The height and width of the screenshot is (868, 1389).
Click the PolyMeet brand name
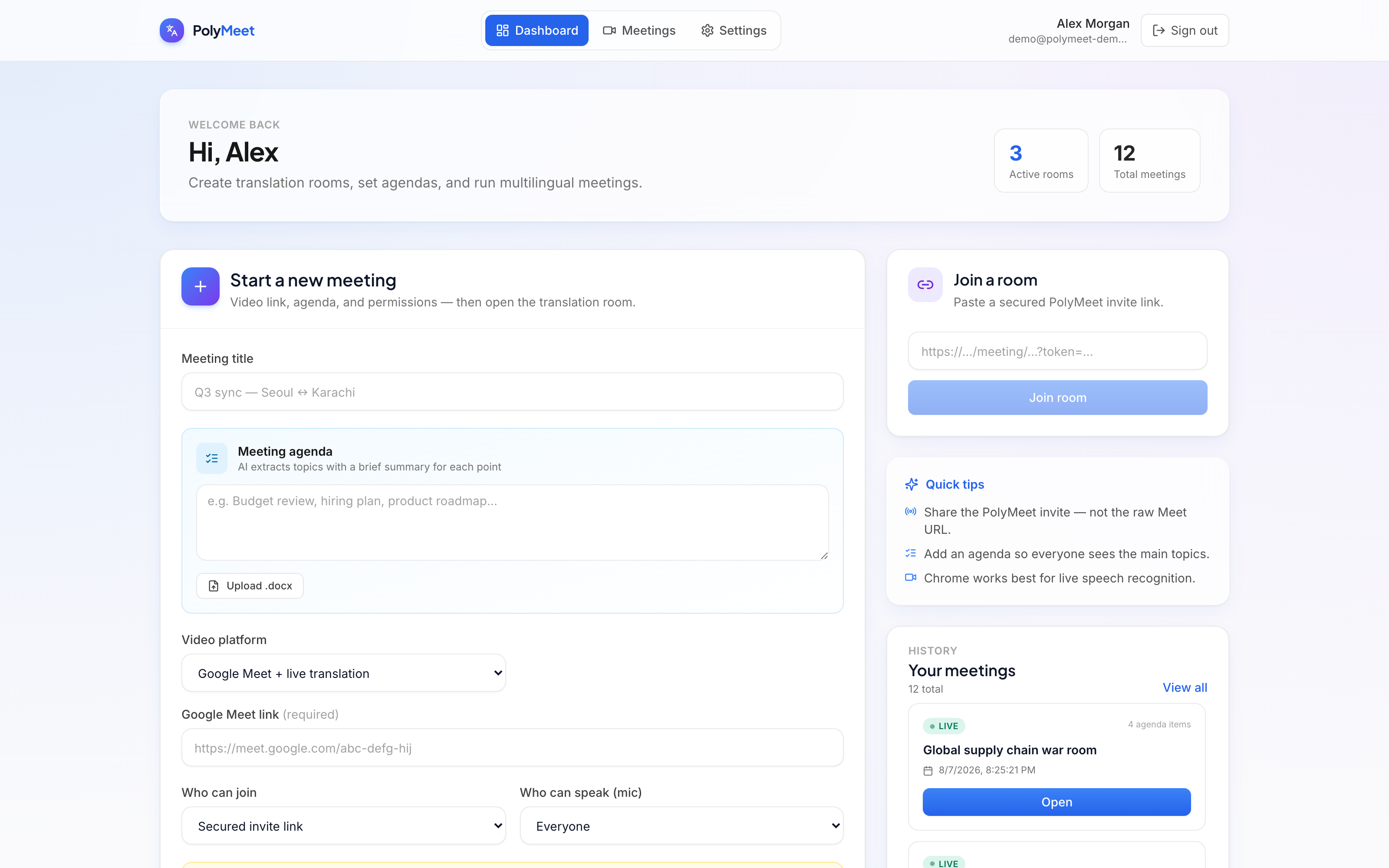223,30
